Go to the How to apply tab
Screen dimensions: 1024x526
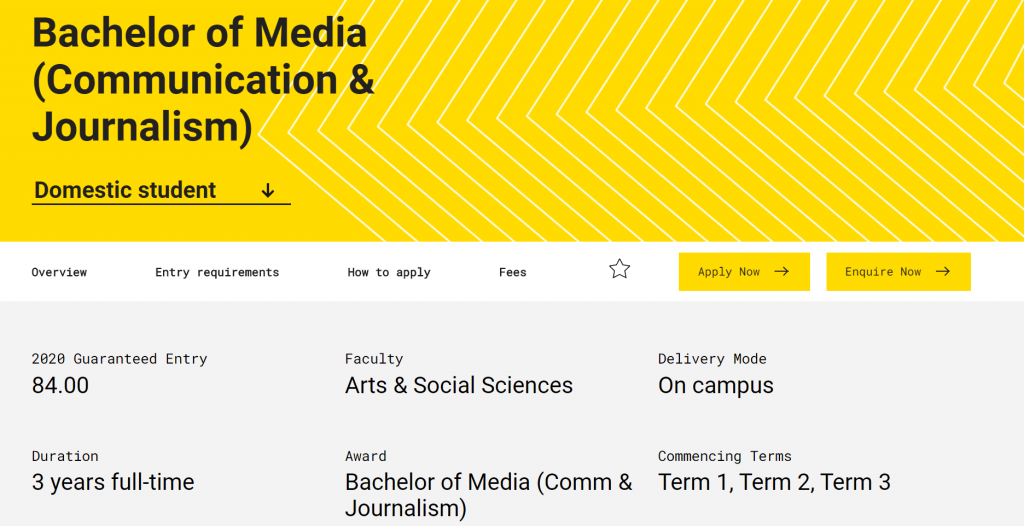(x=389, y=272)
